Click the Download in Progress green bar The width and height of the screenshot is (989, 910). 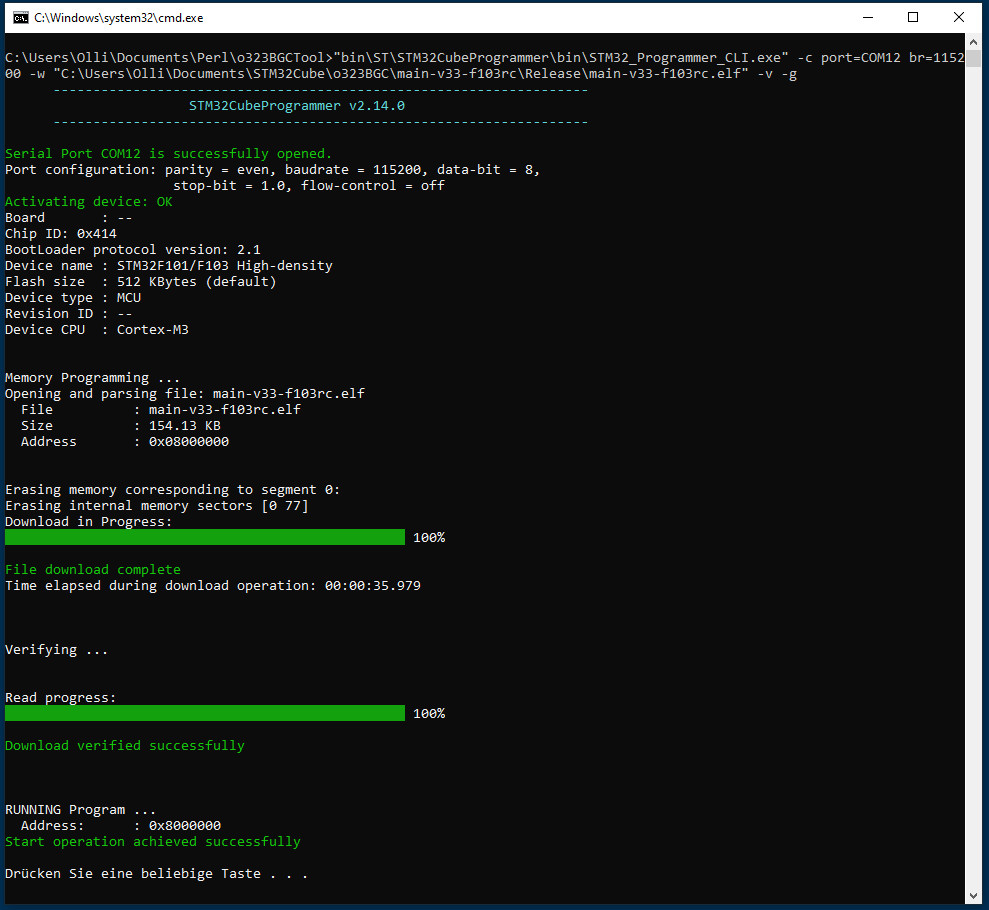coord(205,538)
